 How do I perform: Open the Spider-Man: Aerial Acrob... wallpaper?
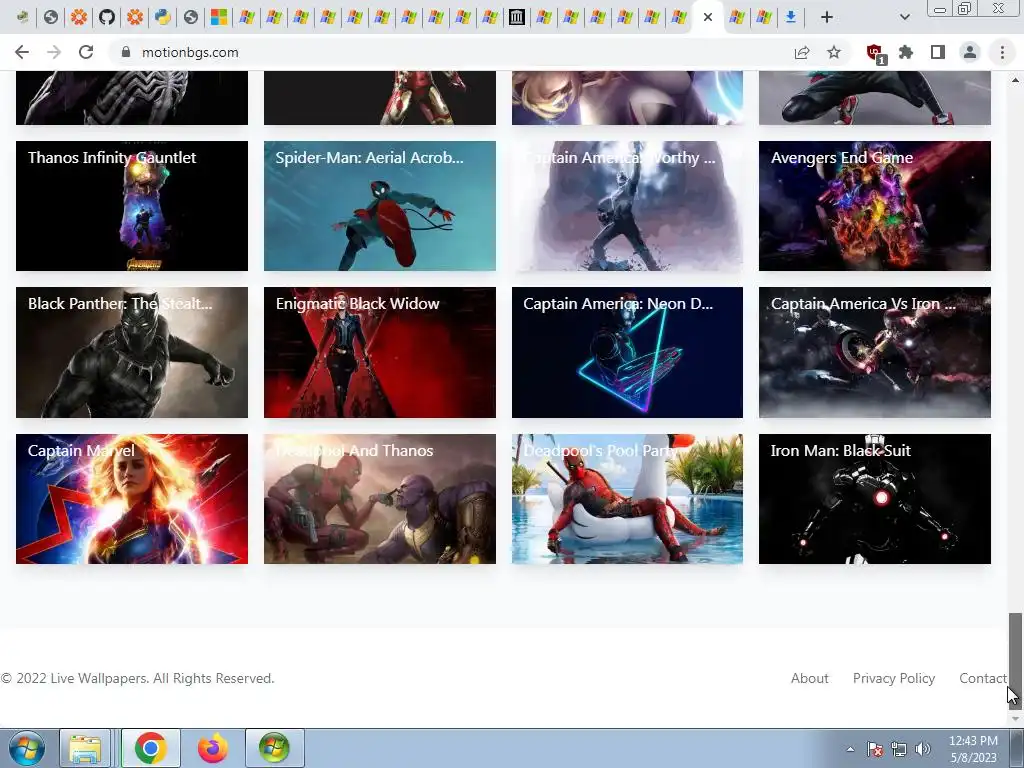coord(379,206)
